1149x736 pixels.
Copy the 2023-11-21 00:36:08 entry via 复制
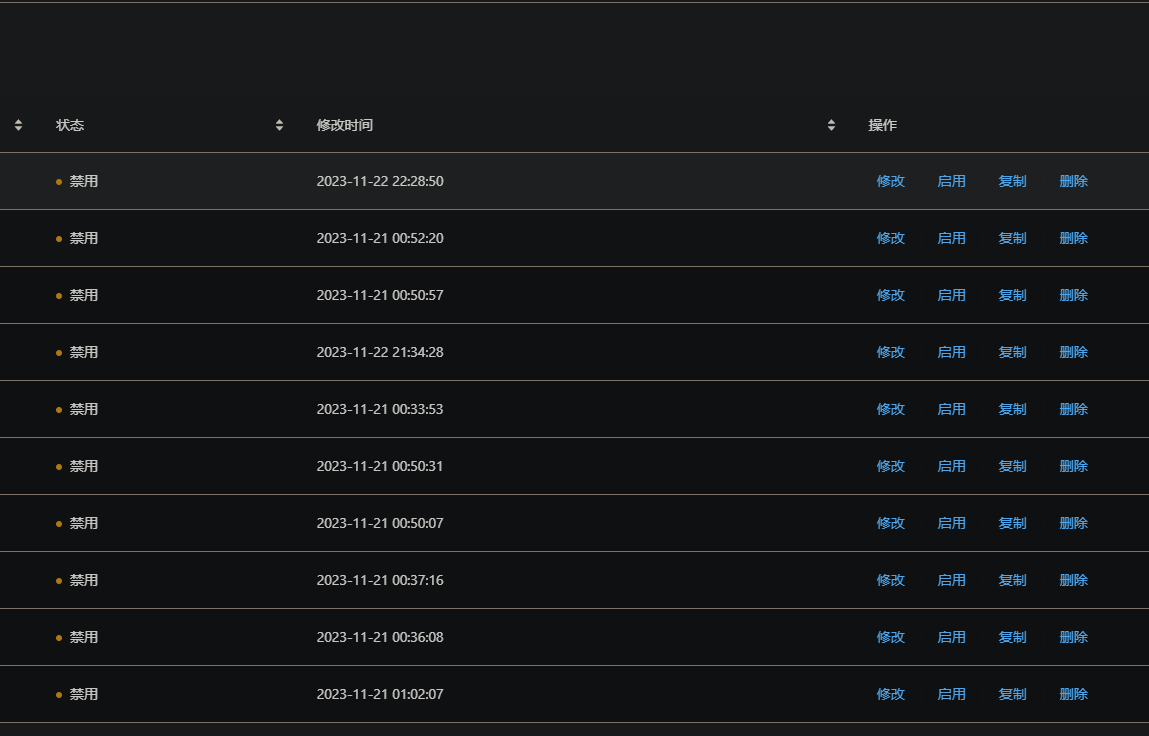1012,637
